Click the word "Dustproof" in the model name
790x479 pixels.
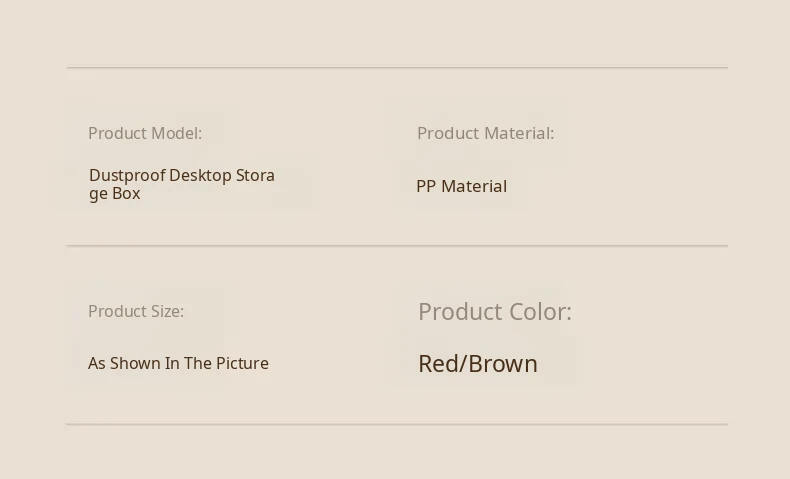[x=127, y=176]
